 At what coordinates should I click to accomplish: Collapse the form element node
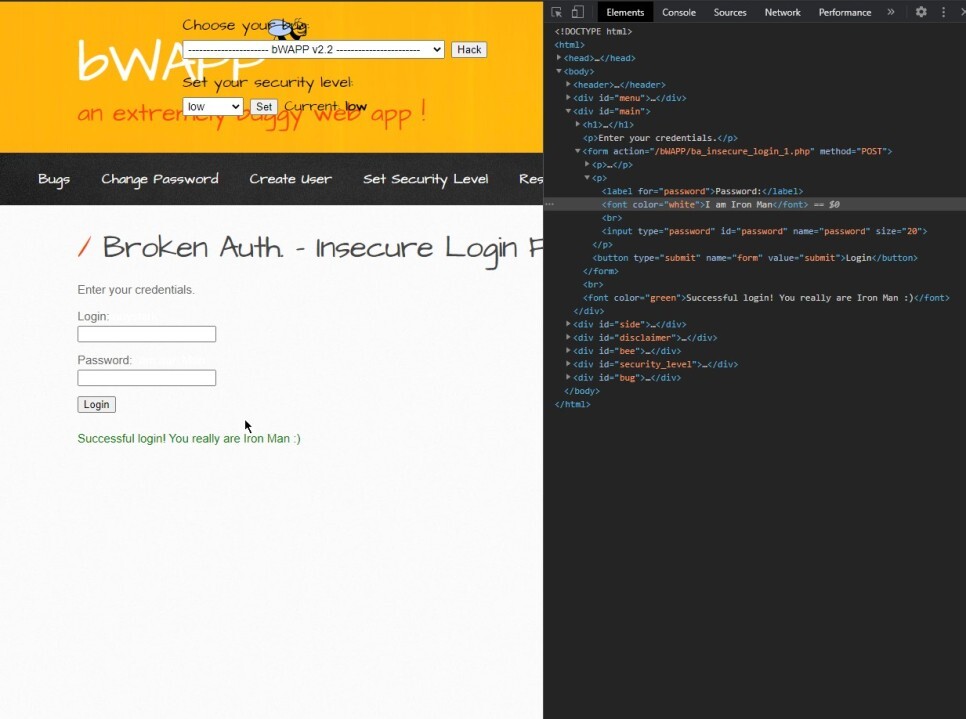578,151
